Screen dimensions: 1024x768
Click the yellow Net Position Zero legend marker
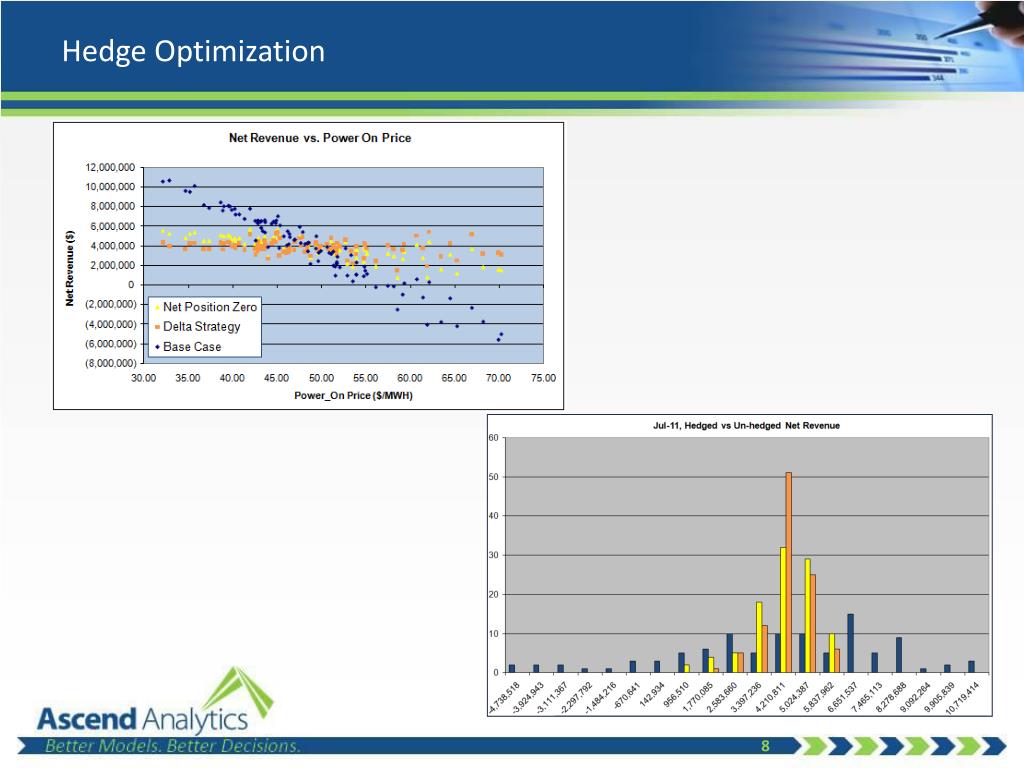click(x=157, y=308)
